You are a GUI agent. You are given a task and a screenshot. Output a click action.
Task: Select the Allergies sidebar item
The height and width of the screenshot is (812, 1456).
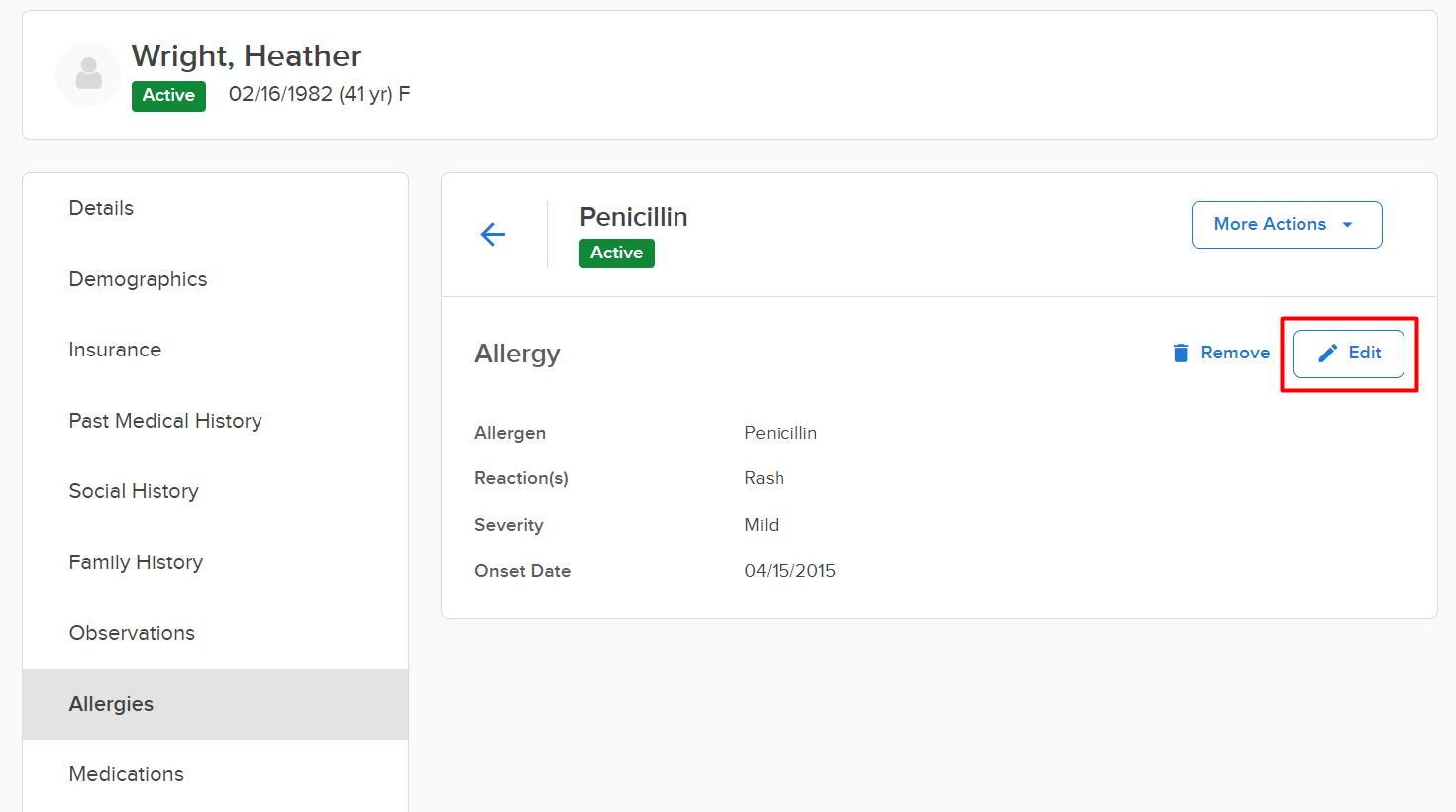pyautogui.click(x=111, y=704)
